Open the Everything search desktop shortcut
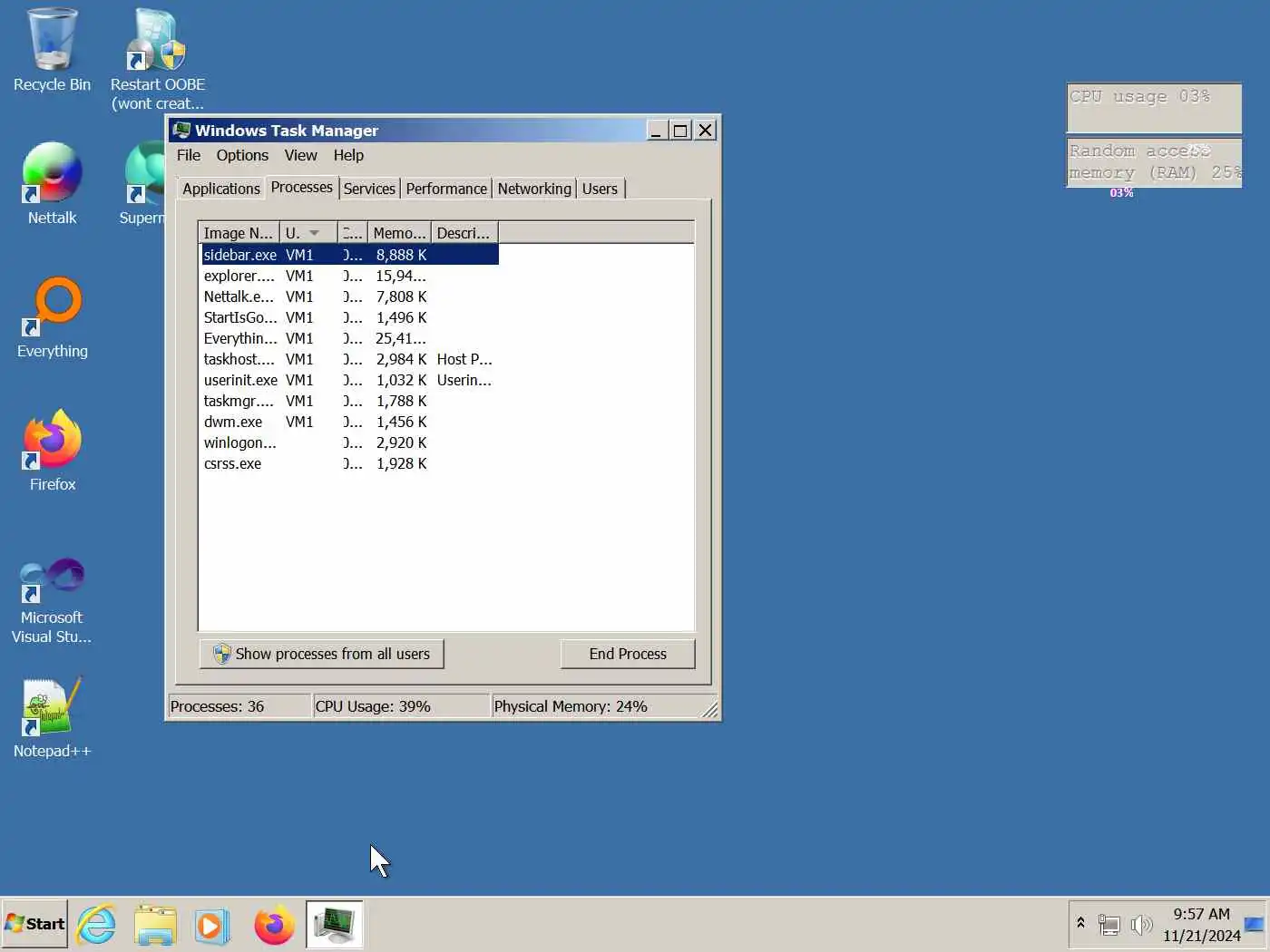Image resolution: width=1270 pixels, height=952 pixels. click(x=52, y=317)
